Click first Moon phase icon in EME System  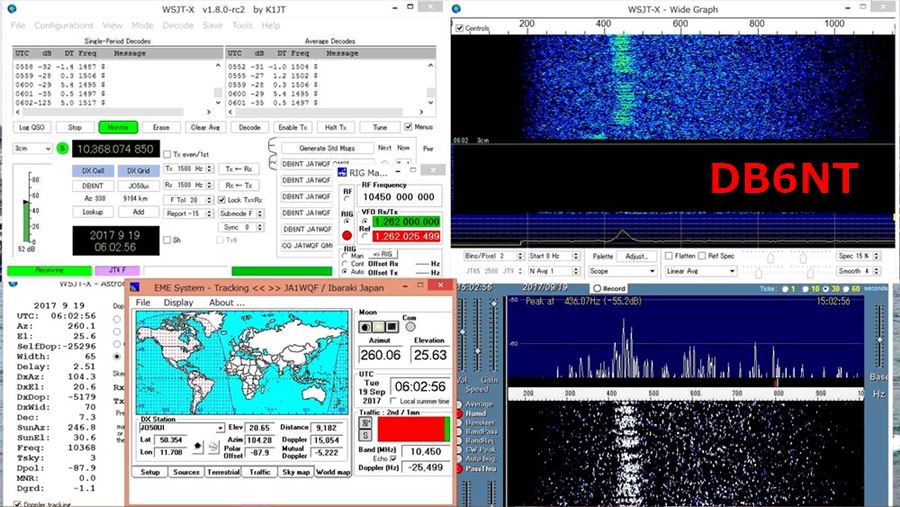pos(365,327)
